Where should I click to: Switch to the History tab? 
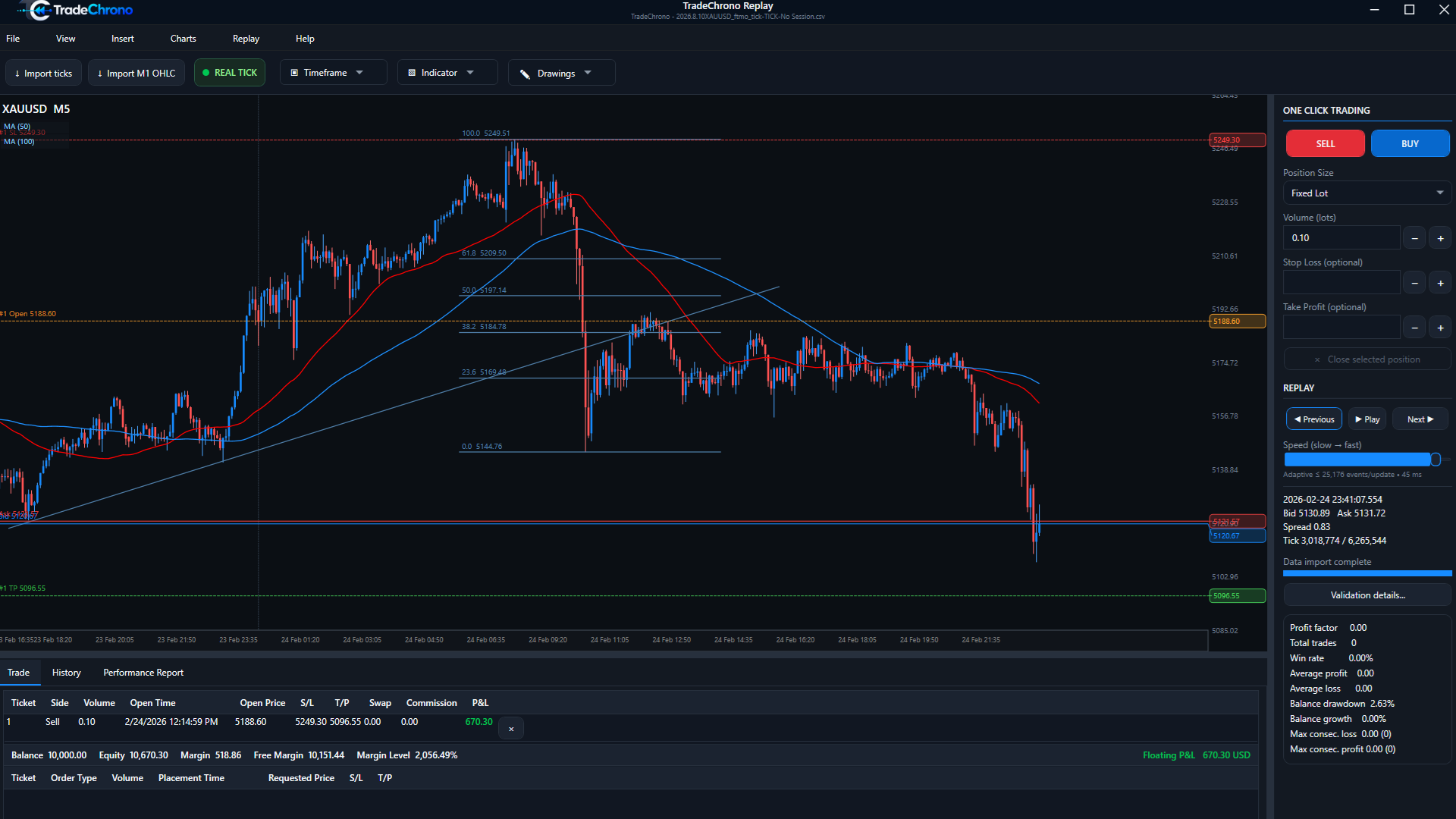click(x=66, y=673)
